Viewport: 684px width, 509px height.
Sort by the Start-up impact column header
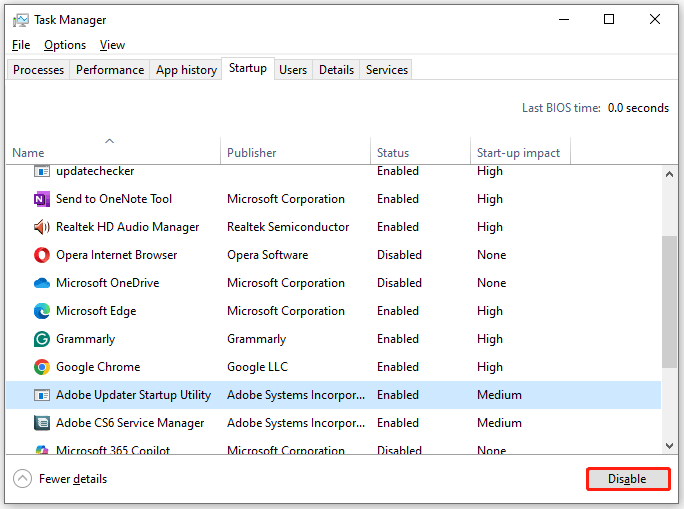tap(520, 150)
